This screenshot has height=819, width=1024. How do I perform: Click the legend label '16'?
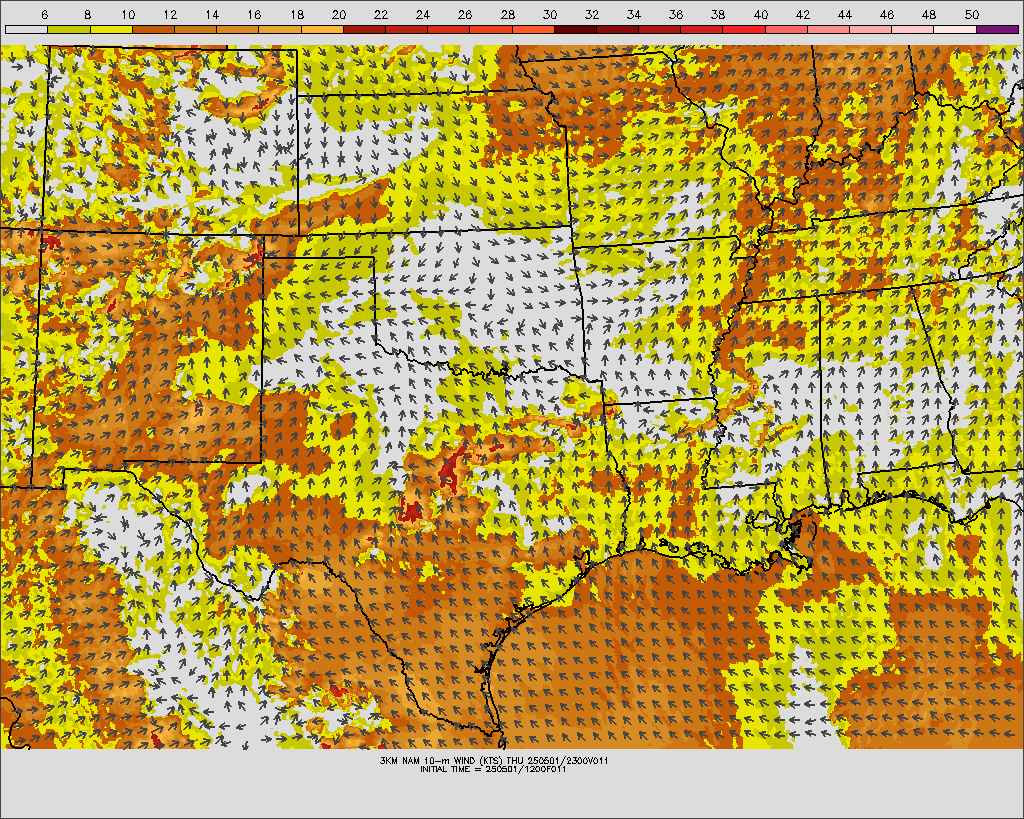tap(255, 14)
